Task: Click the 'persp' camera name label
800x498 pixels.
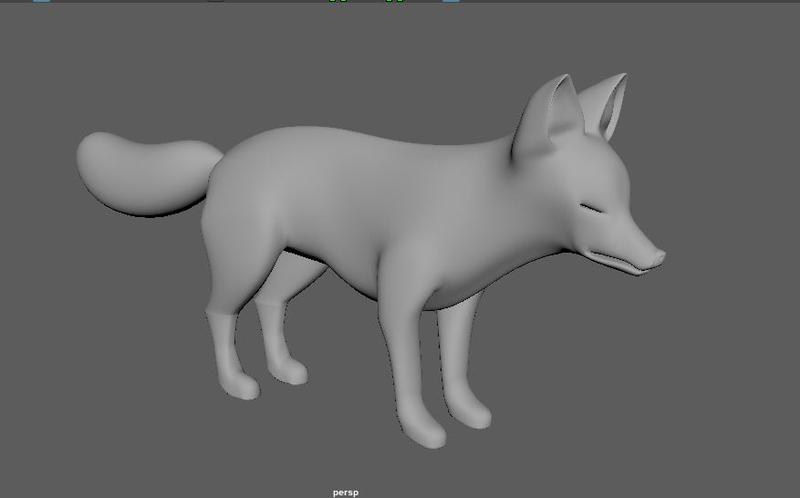Action: [345, 492]
